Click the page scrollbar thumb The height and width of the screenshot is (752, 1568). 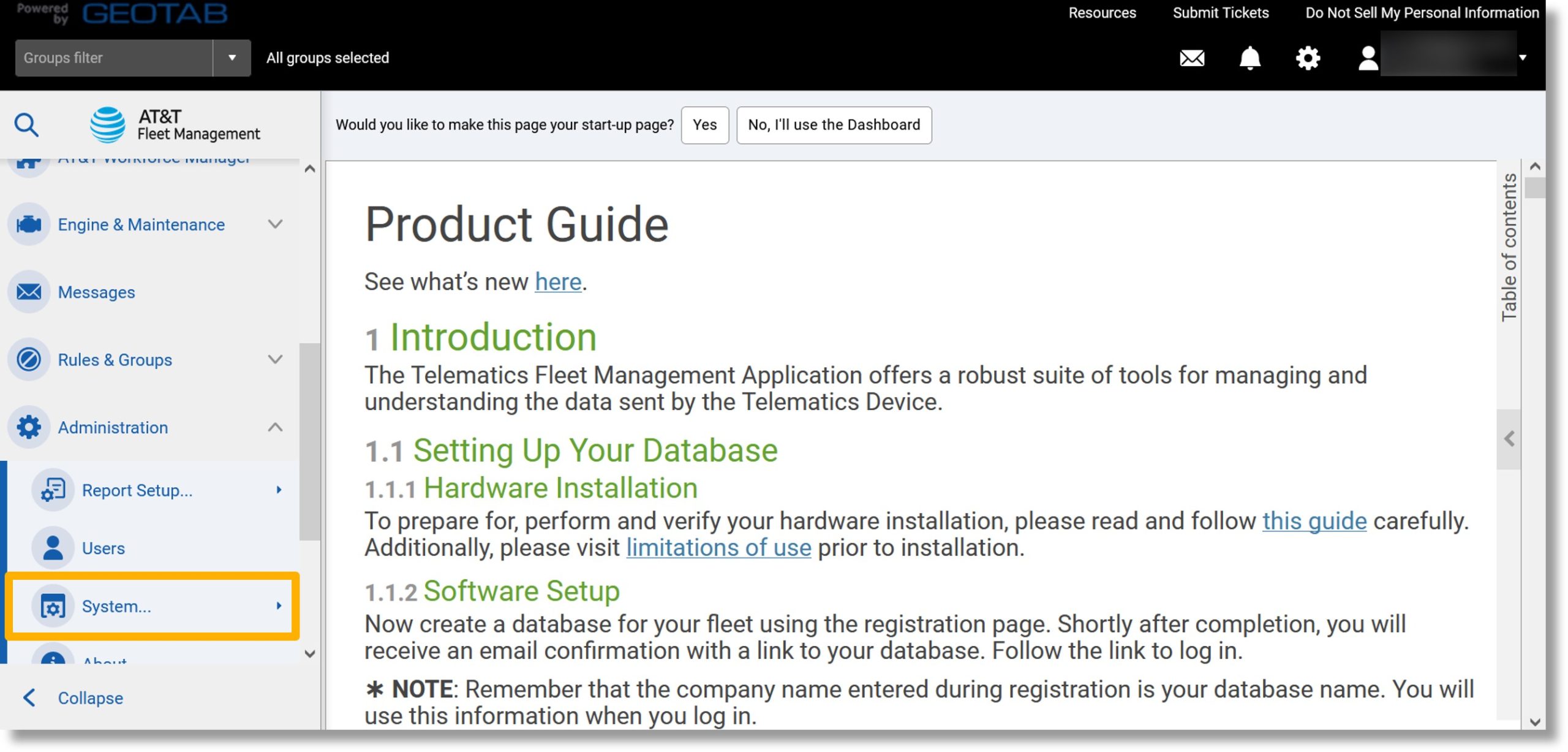[1534, 188]
